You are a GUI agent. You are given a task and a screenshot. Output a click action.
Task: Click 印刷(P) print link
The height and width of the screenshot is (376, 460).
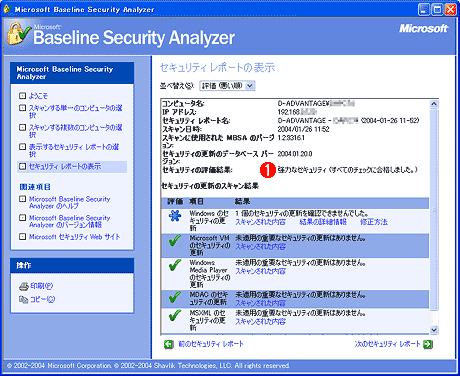click(42, 286)
